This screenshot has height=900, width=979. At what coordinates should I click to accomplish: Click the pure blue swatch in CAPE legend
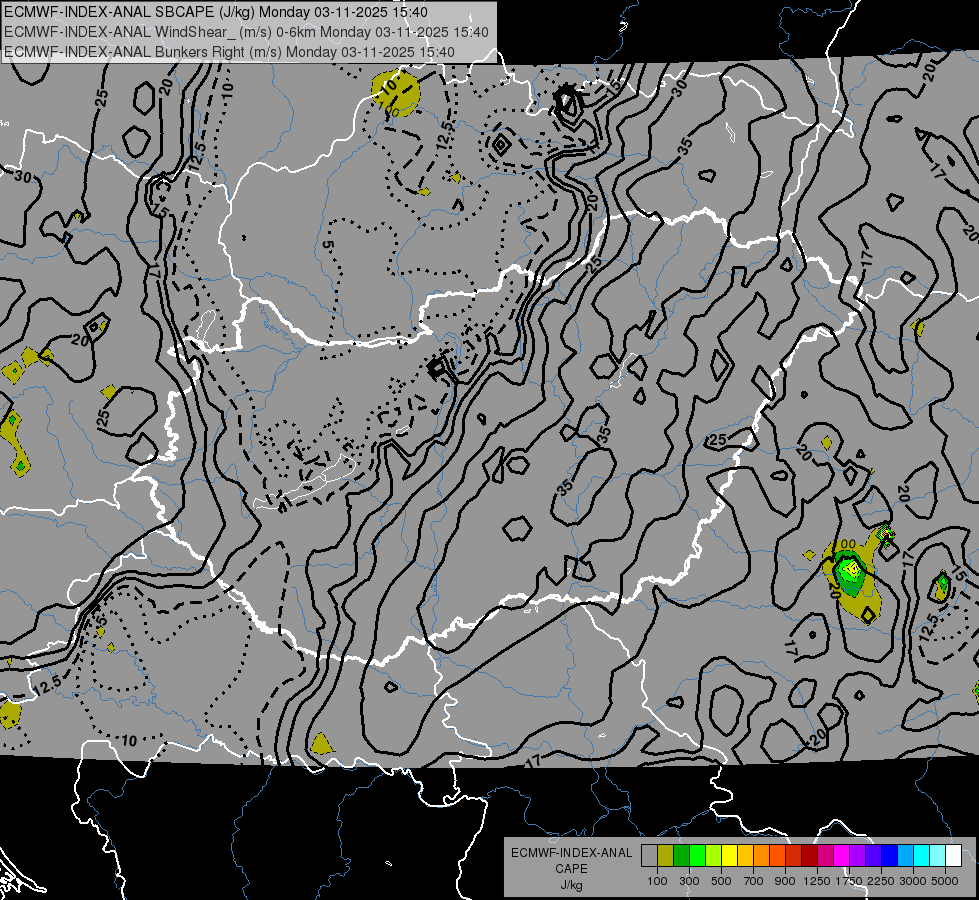click(889, 856)
